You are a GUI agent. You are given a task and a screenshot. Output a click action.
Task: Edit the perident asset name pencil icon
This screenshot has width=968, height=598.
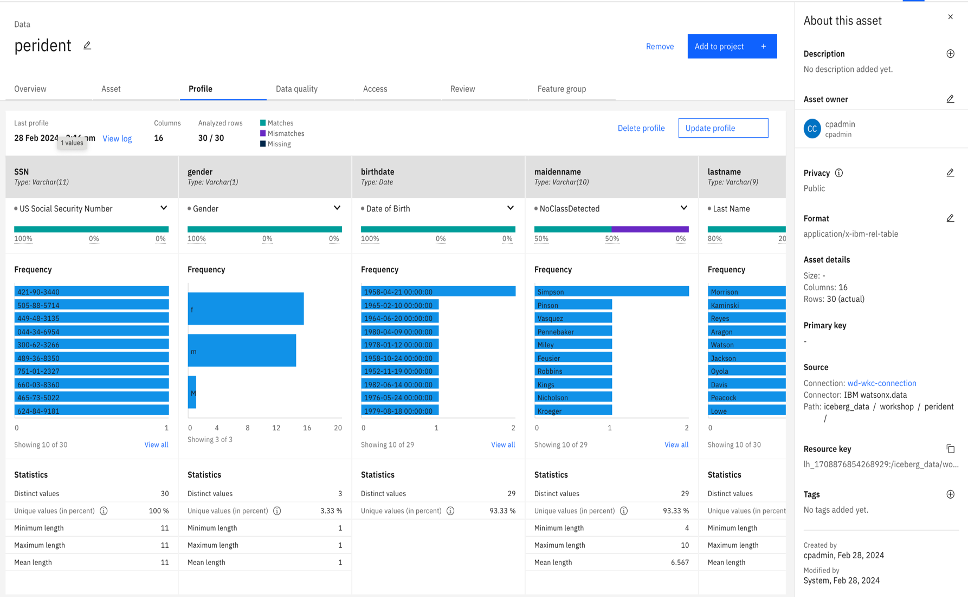point(87,46)
